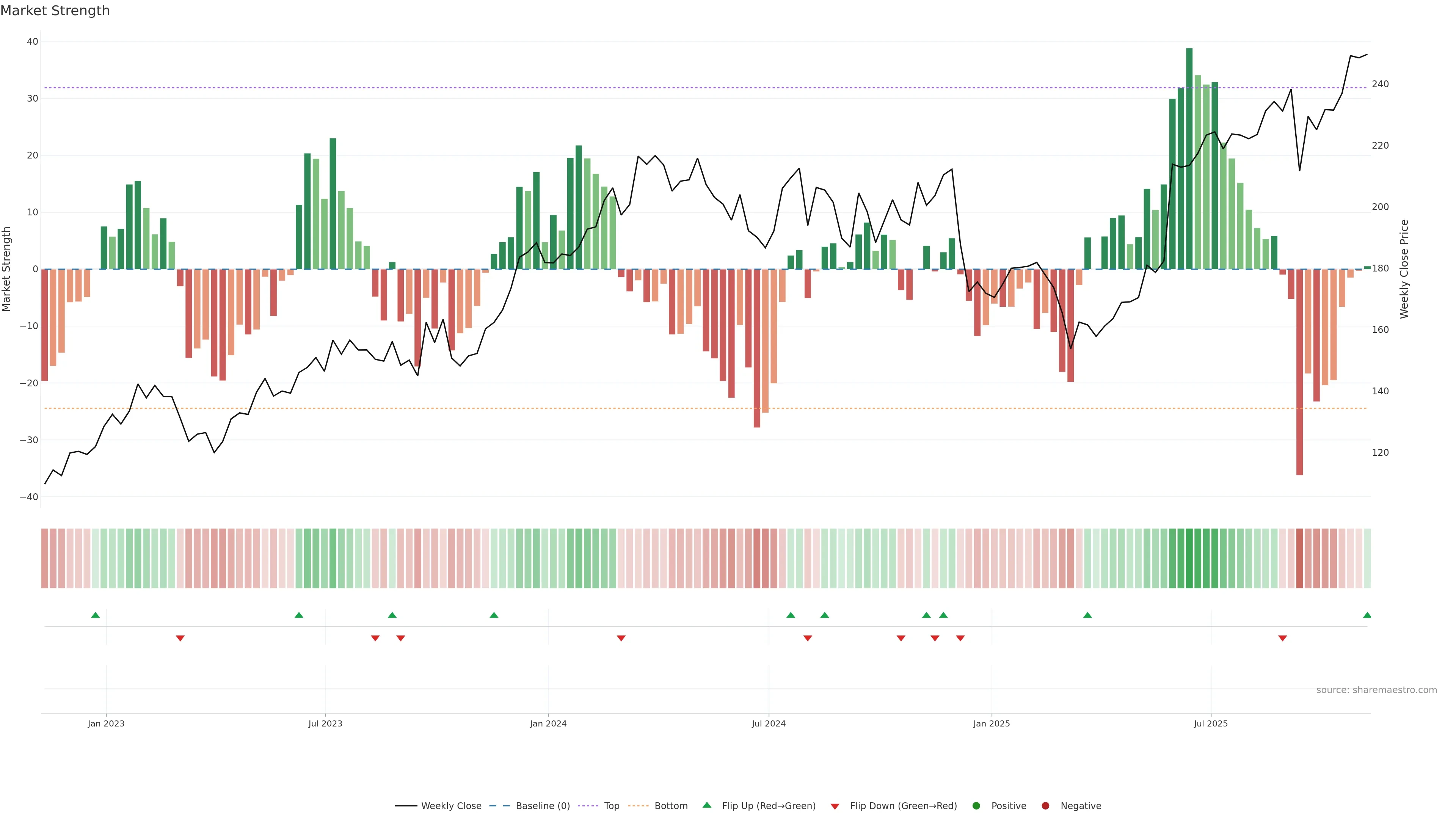Viewport: 1456px width, 819px height.
Task: Click the deepest red negative strength bar
Action: coord(1299,372)
